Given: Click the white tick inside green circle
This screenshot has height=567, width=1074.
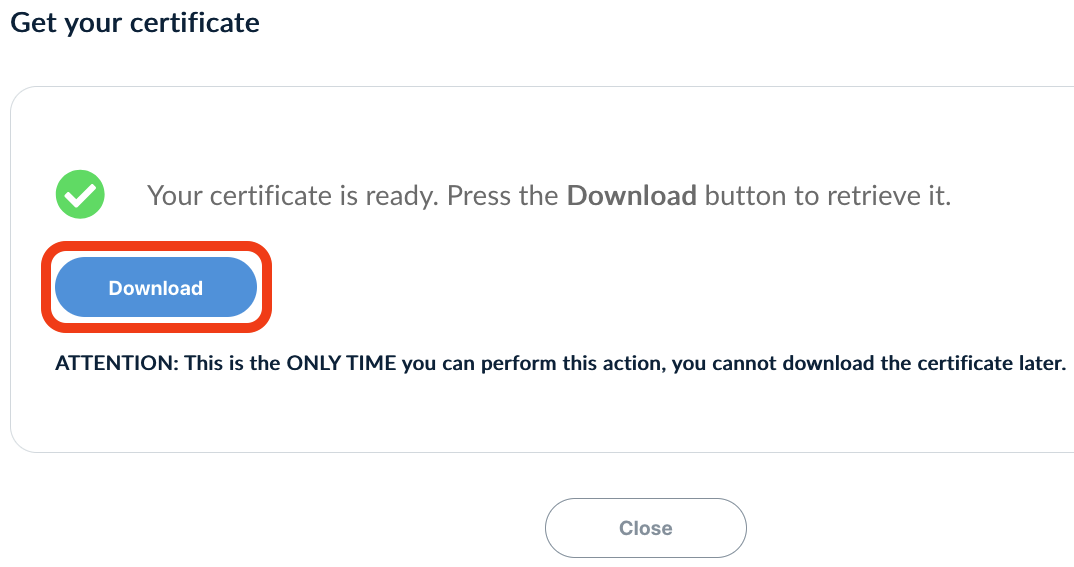Looking at the screenshot, I should coord(80,196).
